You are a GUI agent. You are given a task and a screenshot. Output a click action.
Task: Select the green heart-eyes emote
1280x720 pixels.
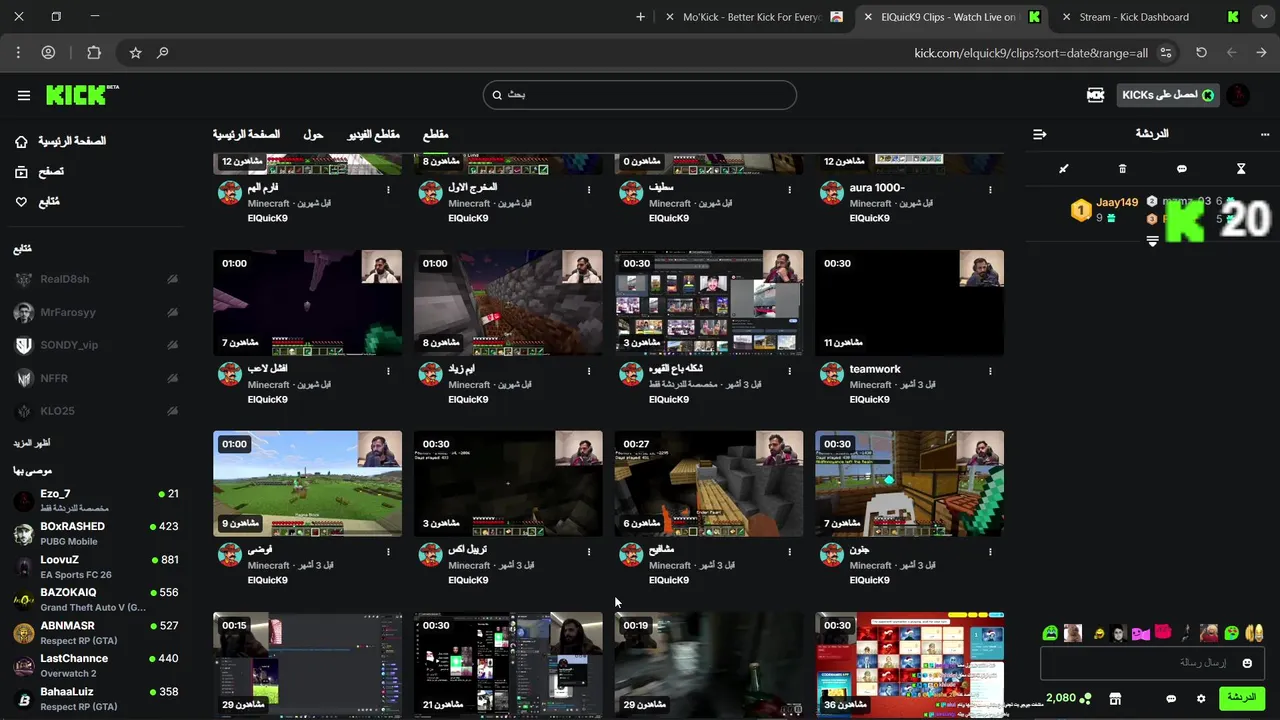[x=1231, y=633]
